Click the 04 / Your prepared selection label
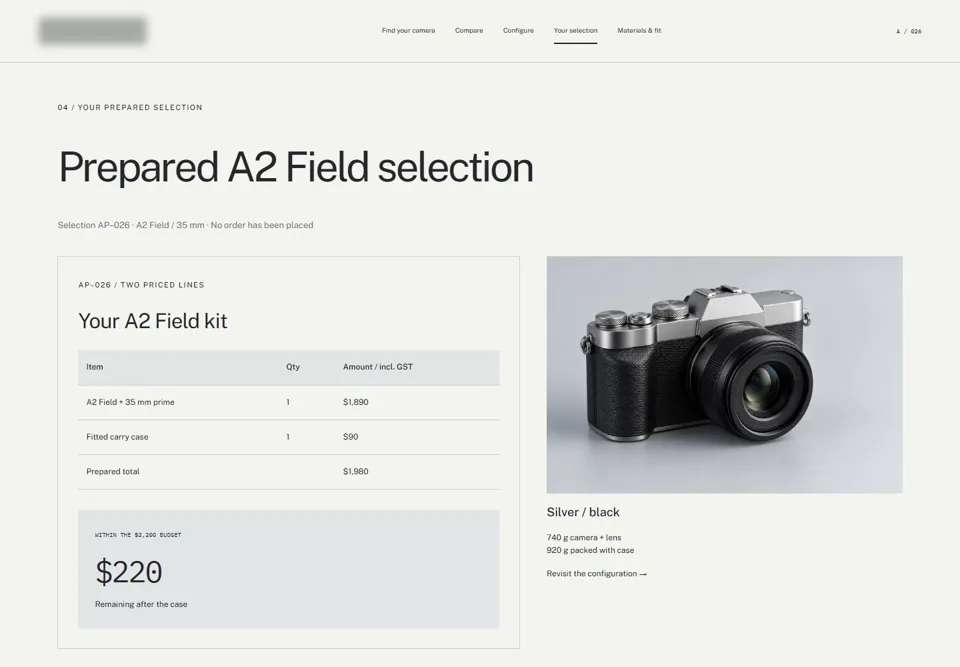Viewport: 960px width, 667px height. pos(130,108)
